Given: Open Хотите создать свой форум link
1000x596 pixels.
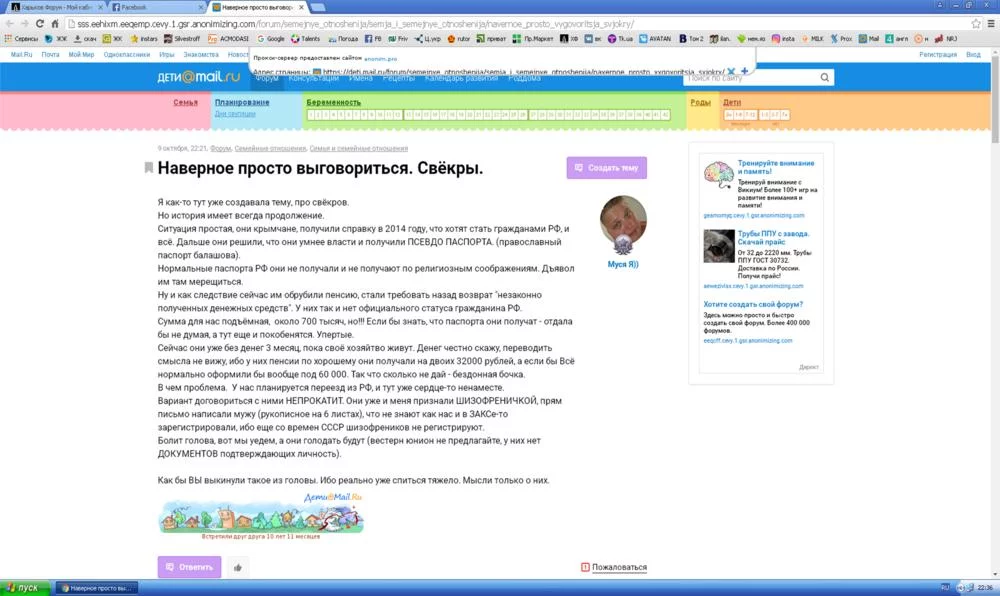Looking at the screenshot, I should [753, 305].
